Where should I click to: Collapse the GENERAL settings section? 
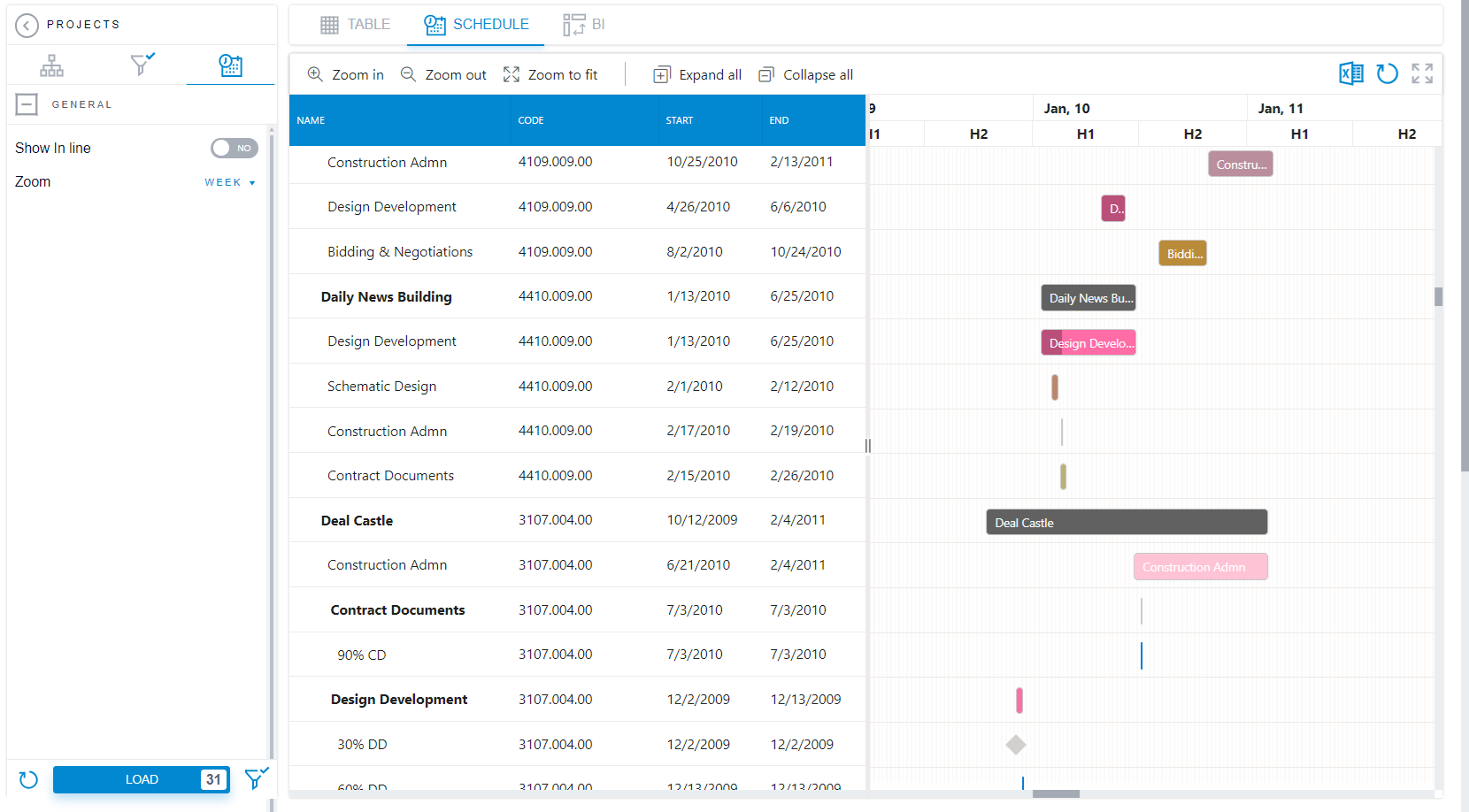point(27,104)
